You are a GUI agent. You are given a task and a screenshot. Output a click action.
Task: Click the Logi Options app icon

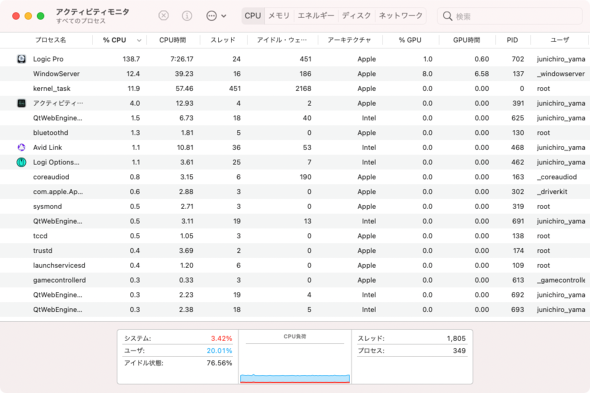click(21, 162)
